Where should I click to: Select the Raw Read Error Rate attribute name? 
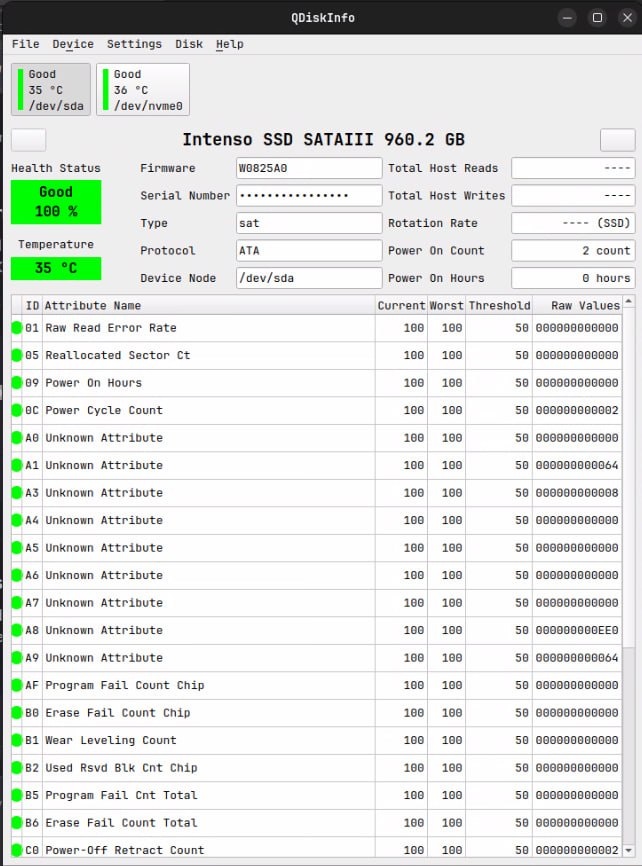tap(111, 328)
